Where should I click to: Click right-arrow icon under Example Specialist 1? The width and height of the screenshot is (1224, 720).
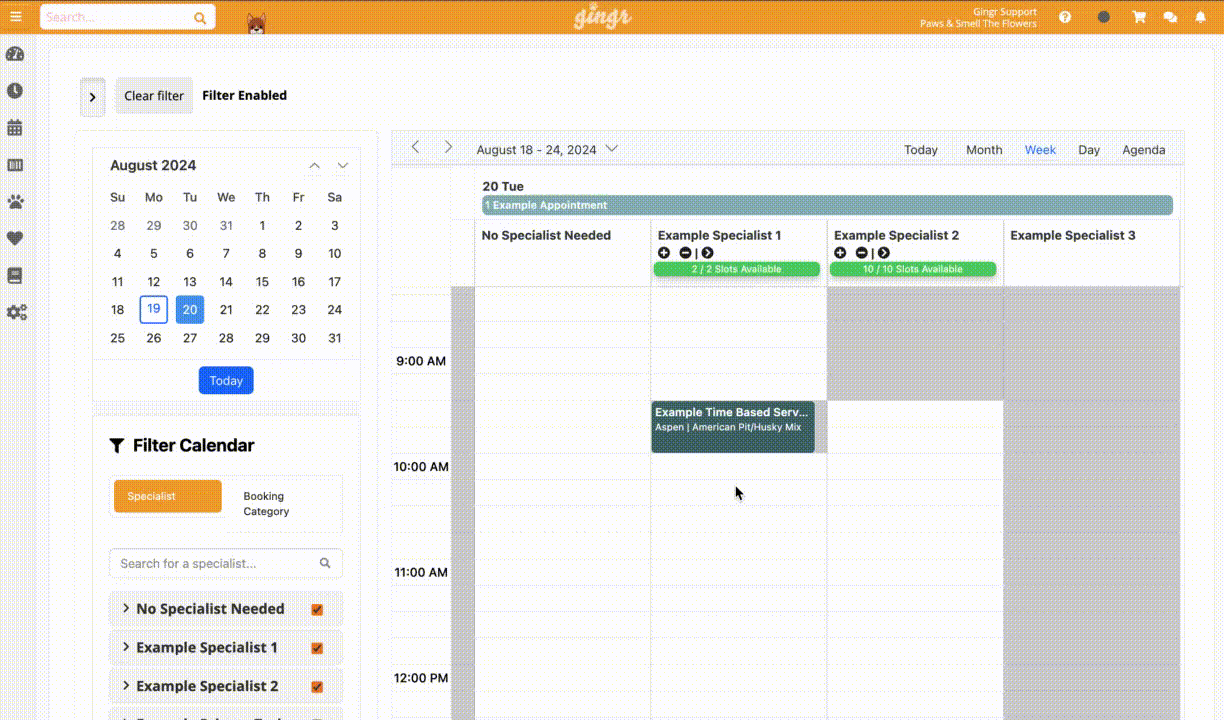pos(707,253)
